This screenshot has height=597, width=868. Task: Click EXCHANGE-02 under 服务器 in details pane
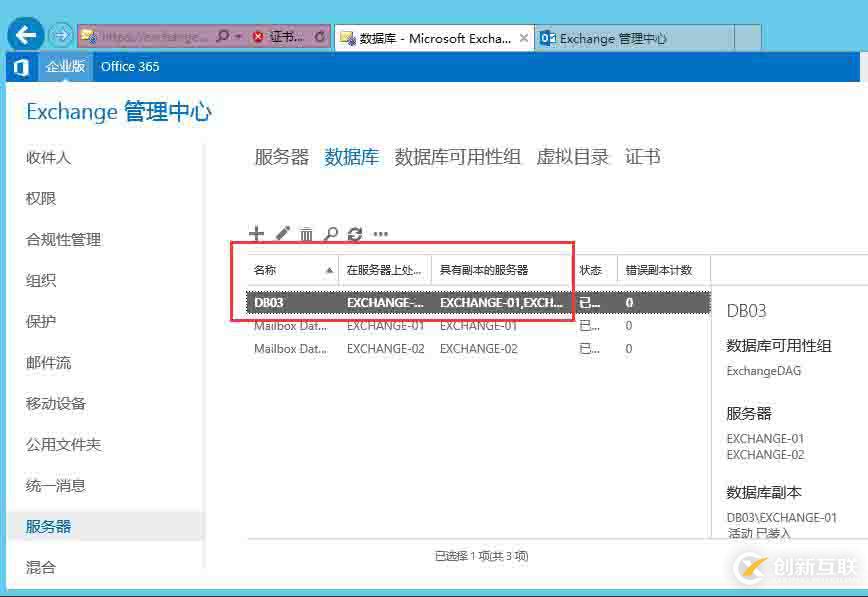[x=765, y=455]
